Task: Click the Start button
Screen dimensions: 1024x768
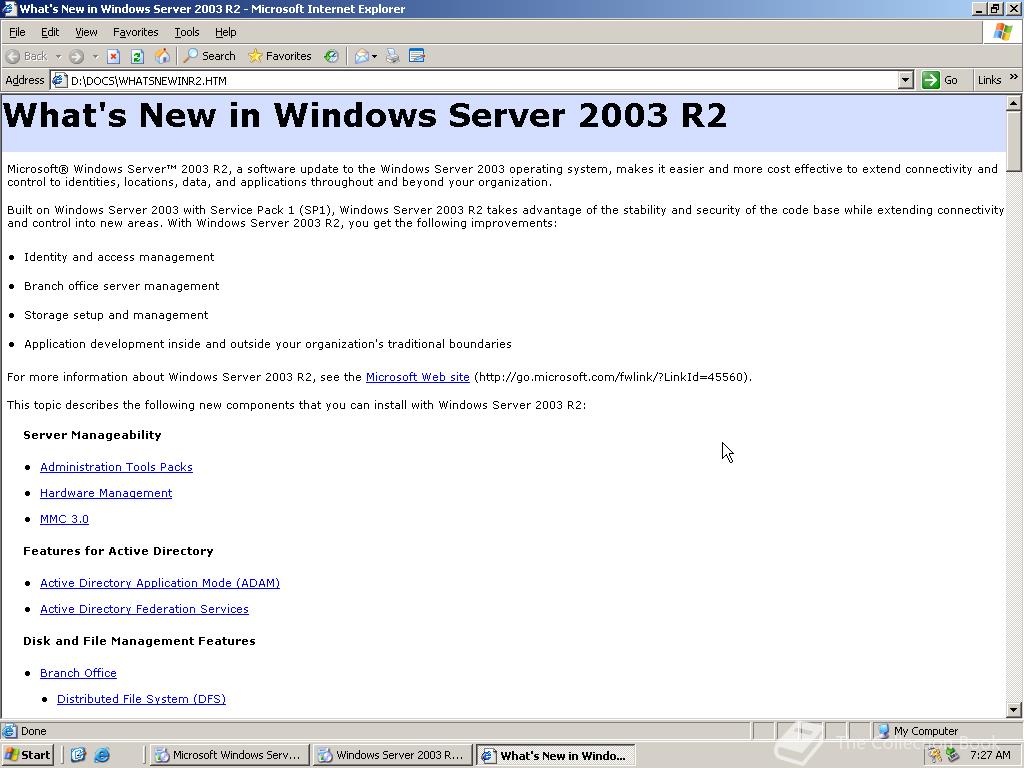Action: click(x=28, y=756)
